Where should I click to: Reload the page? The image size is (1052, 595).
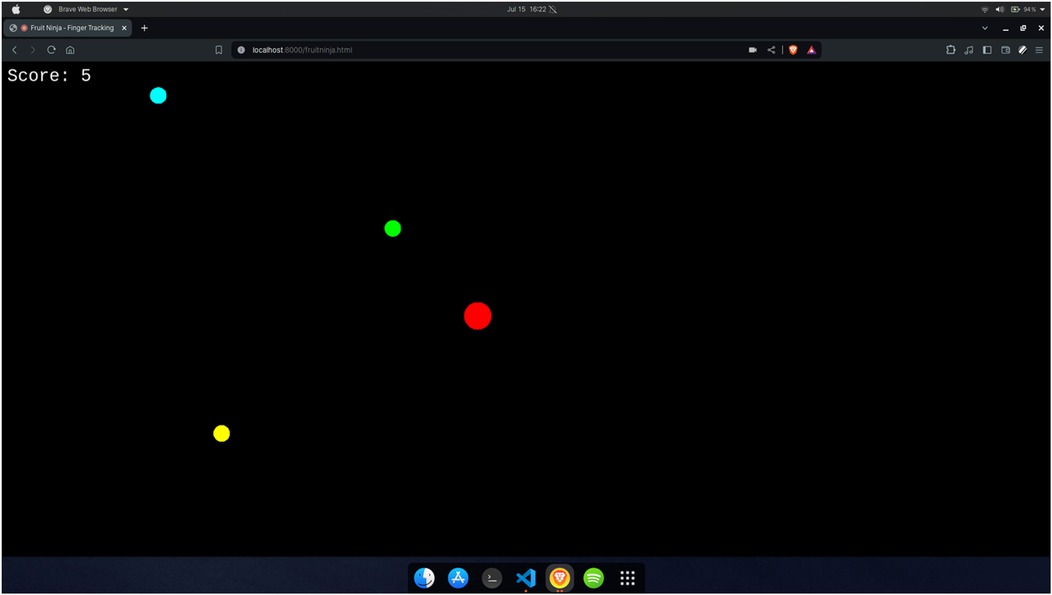click(x=51, y=50)
